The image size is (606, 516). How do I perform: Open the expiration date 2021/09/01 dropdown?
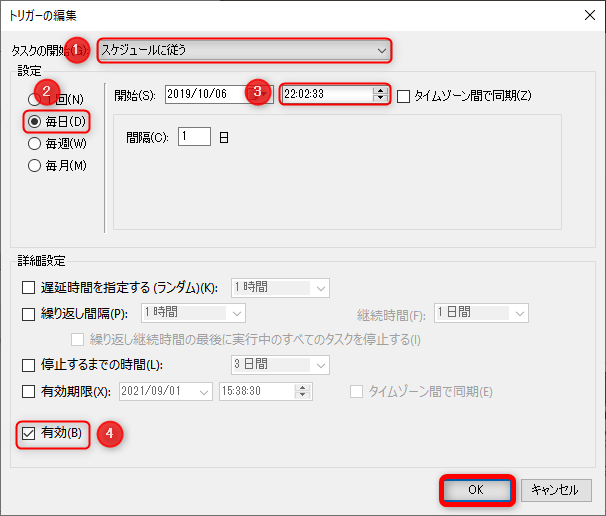(x=166, y=392)
